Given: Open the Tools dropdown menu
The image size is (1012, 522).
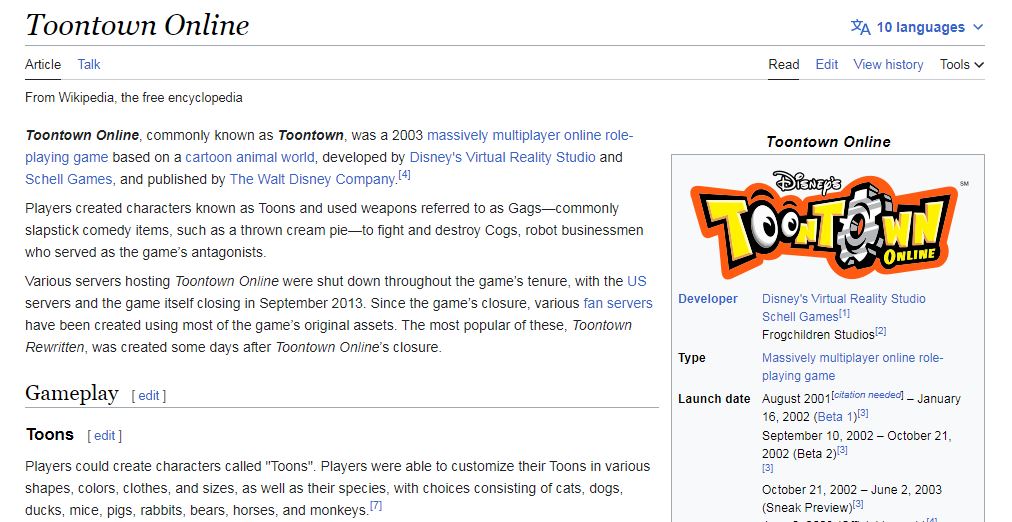Looking at the screenshot, I should click(x=961, y=64).
